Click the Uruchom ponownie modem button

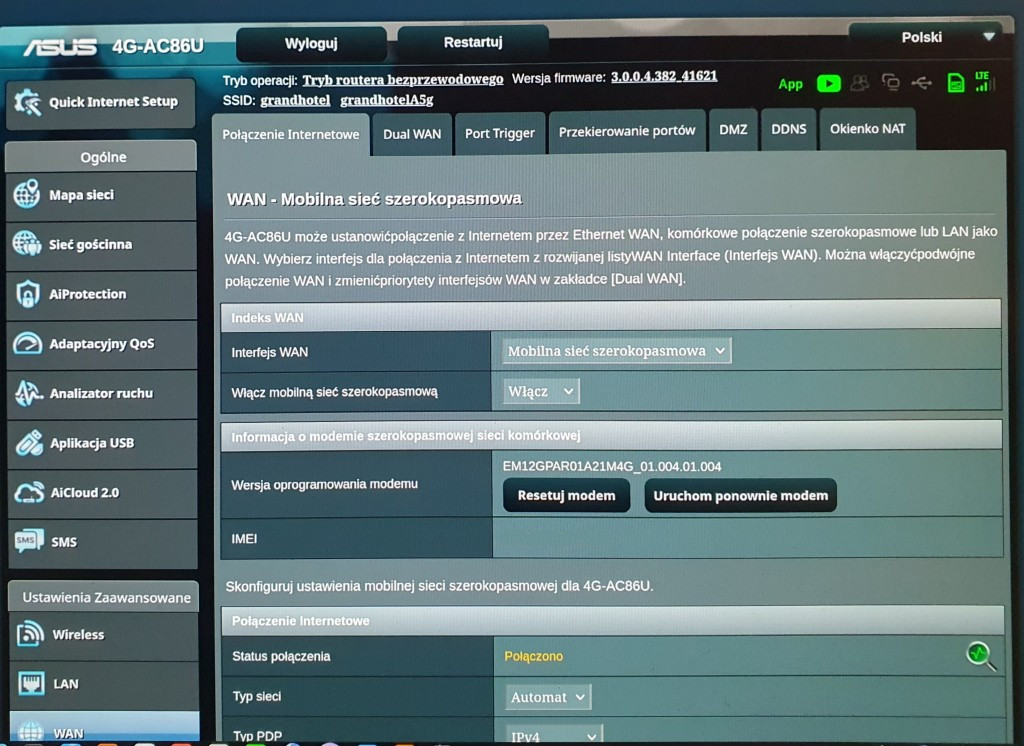click(740, 496)
